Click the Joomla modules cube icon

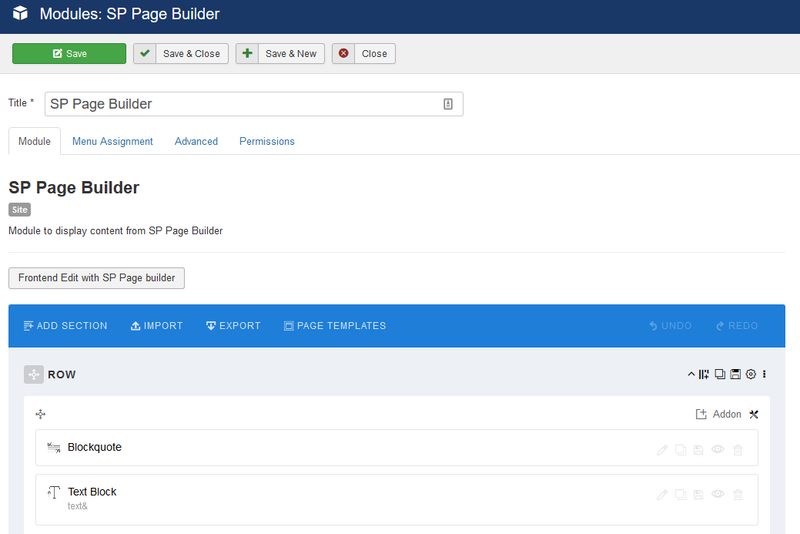click(20, 13)
